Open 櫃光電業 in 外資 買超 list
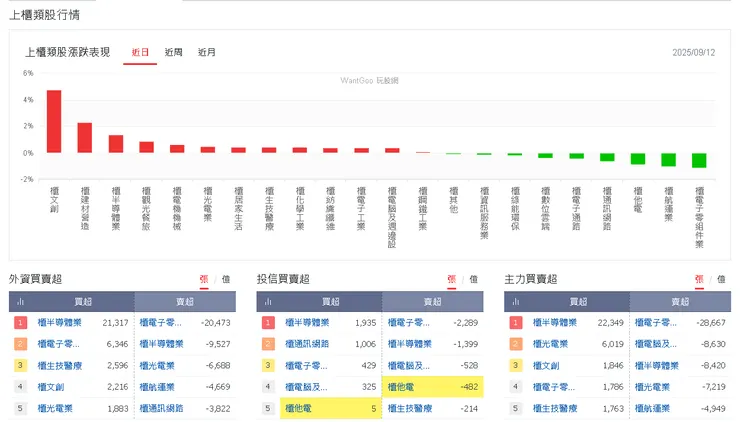The image size is (740, 422). click(55, 409)
